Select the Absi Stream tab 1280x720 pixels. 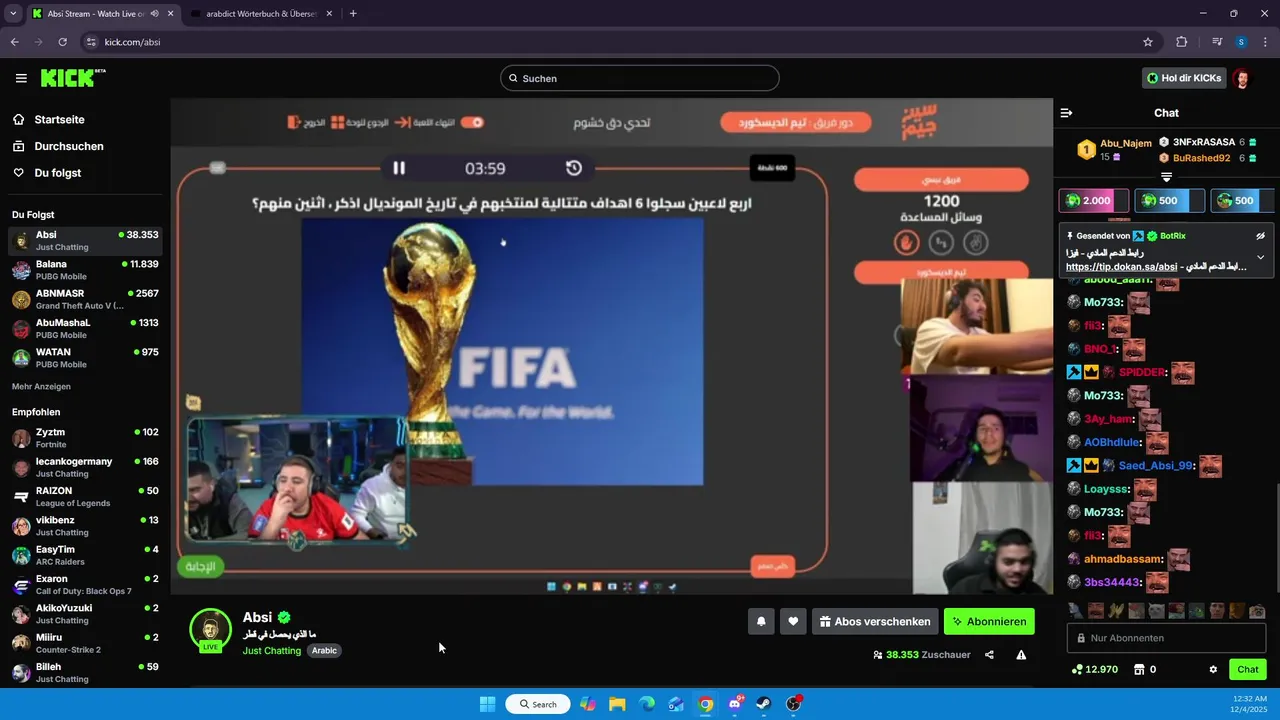tap(96, 14)
